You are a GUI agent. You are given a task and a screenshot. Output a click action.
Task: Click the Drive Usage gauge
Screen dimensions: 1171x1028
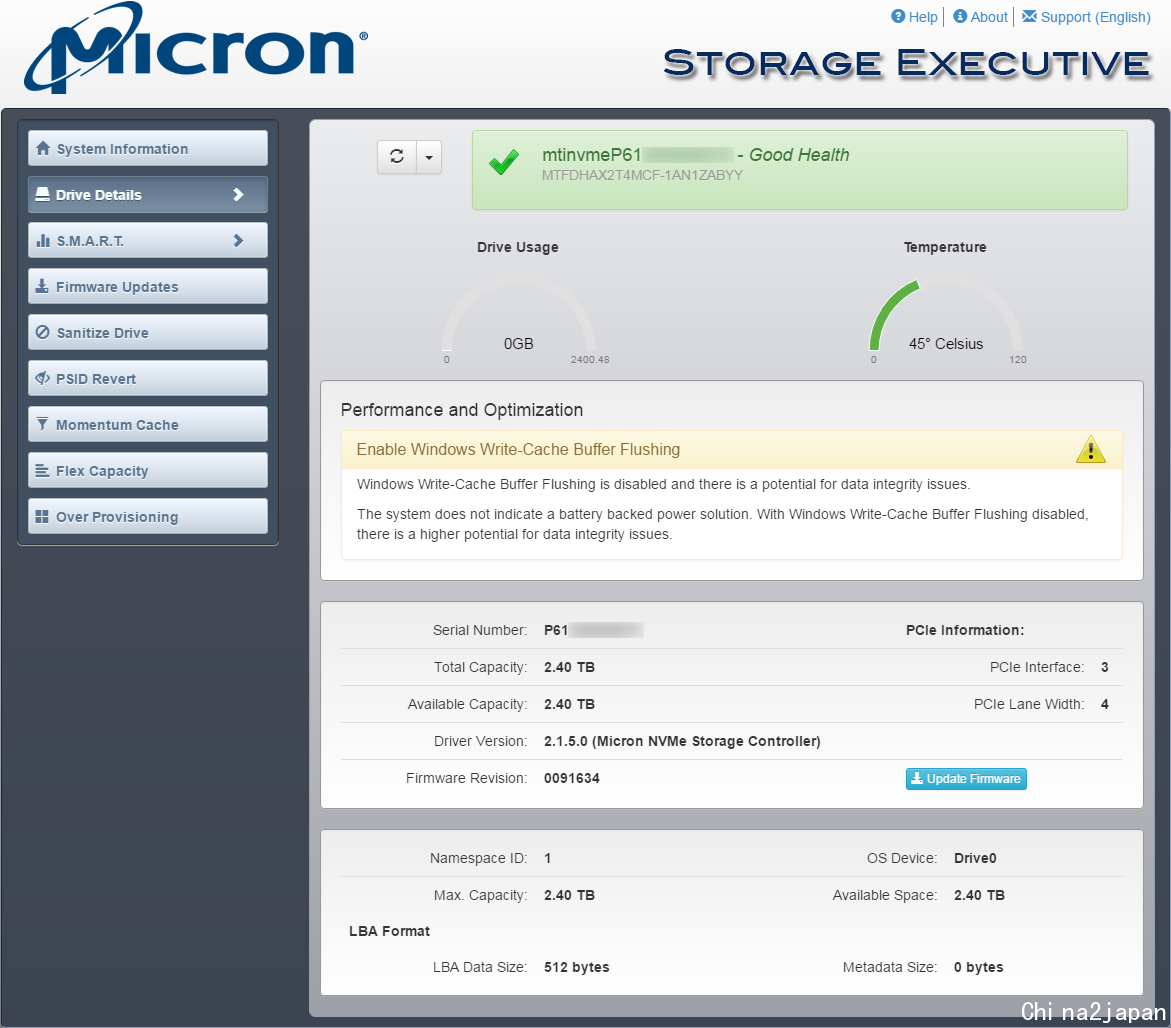point(518,314)
